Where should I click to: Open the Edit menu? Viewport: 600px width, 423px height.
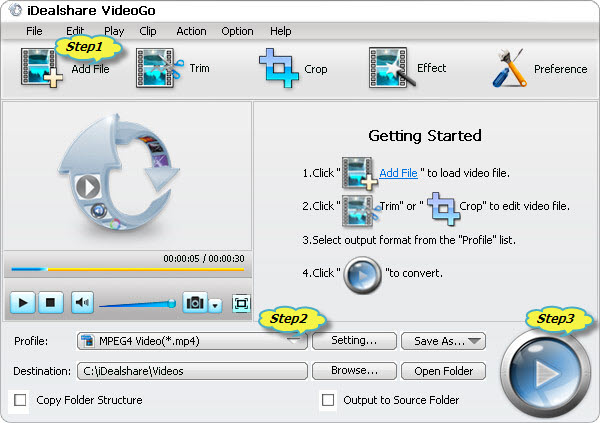click(x=75, y=31)
